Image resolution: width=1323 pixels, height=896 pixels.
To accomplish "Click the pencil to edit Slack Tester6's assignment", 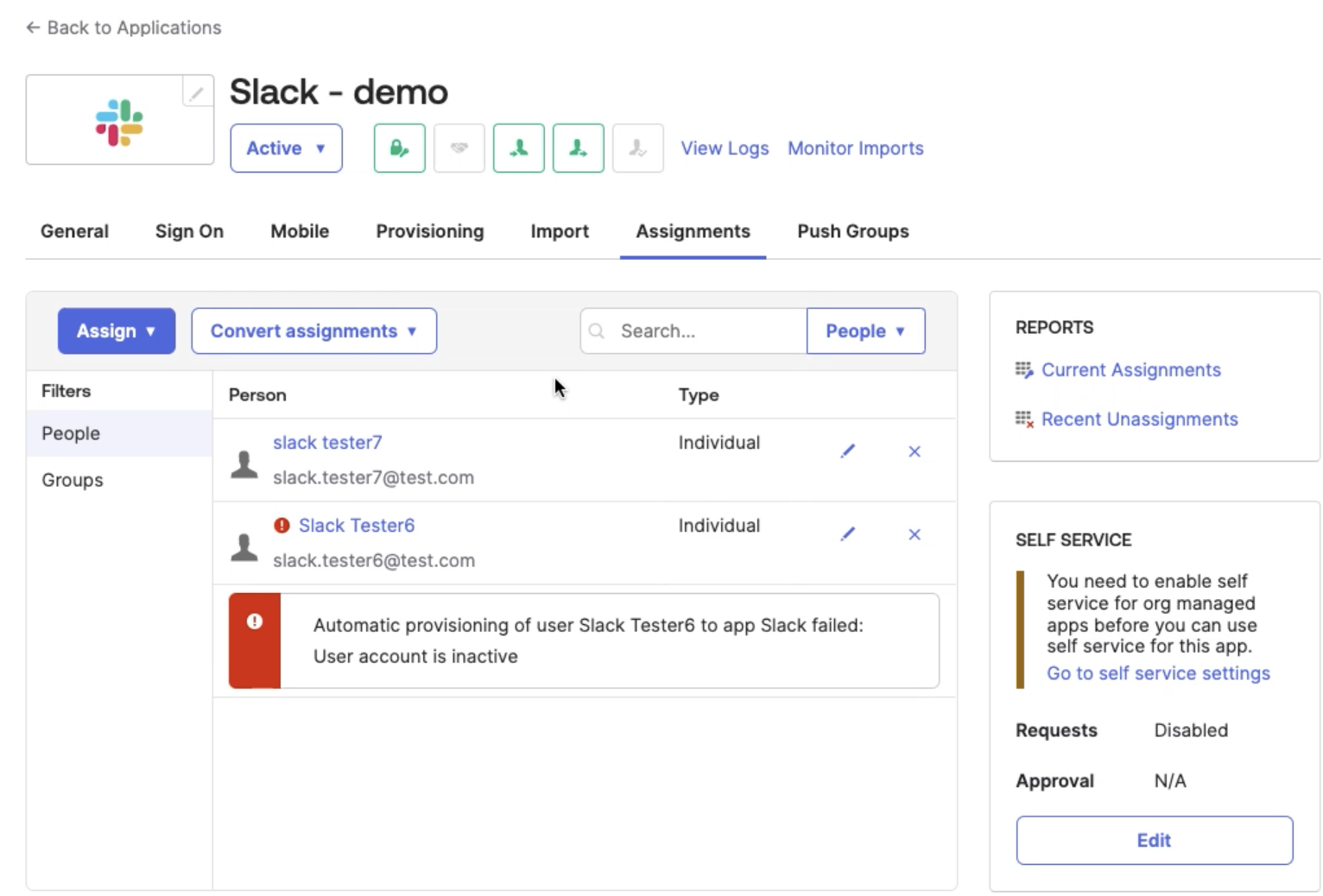I will coord(847,533).
